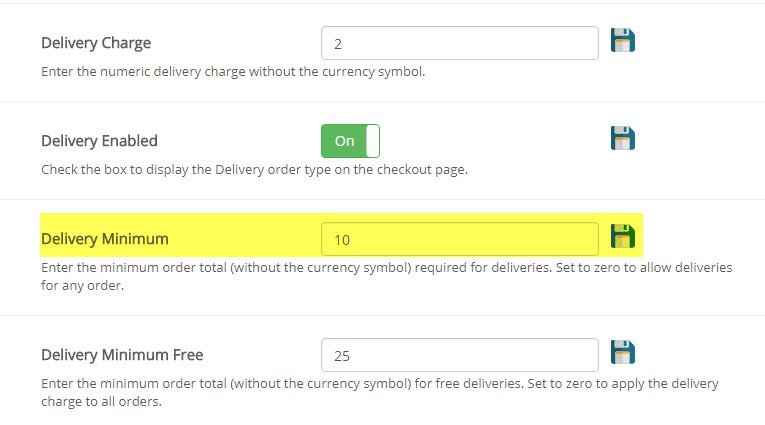Save the Delivery Charge value

coord(623,41)
